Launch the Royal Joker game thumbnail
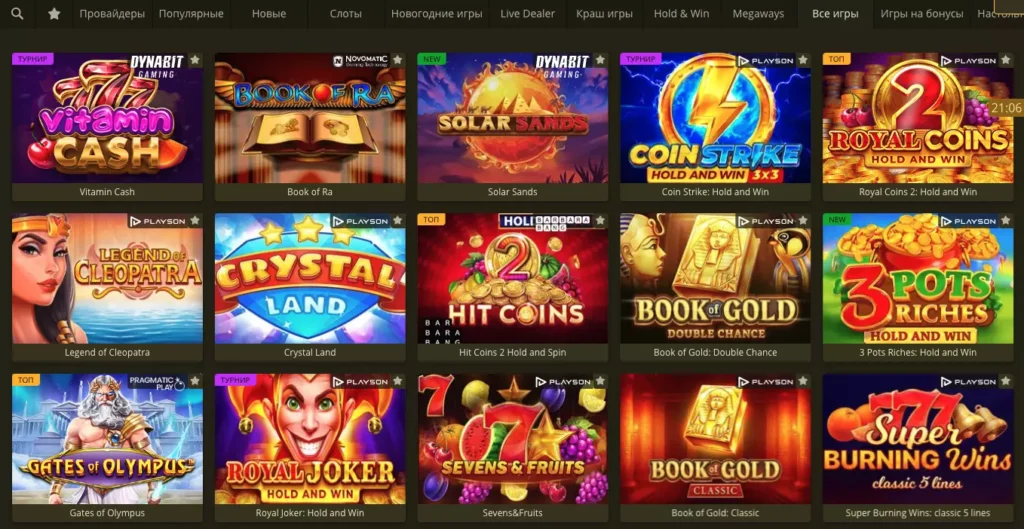Image resolution: width=1024 pixels, height=529 pixels. [310, 439]
